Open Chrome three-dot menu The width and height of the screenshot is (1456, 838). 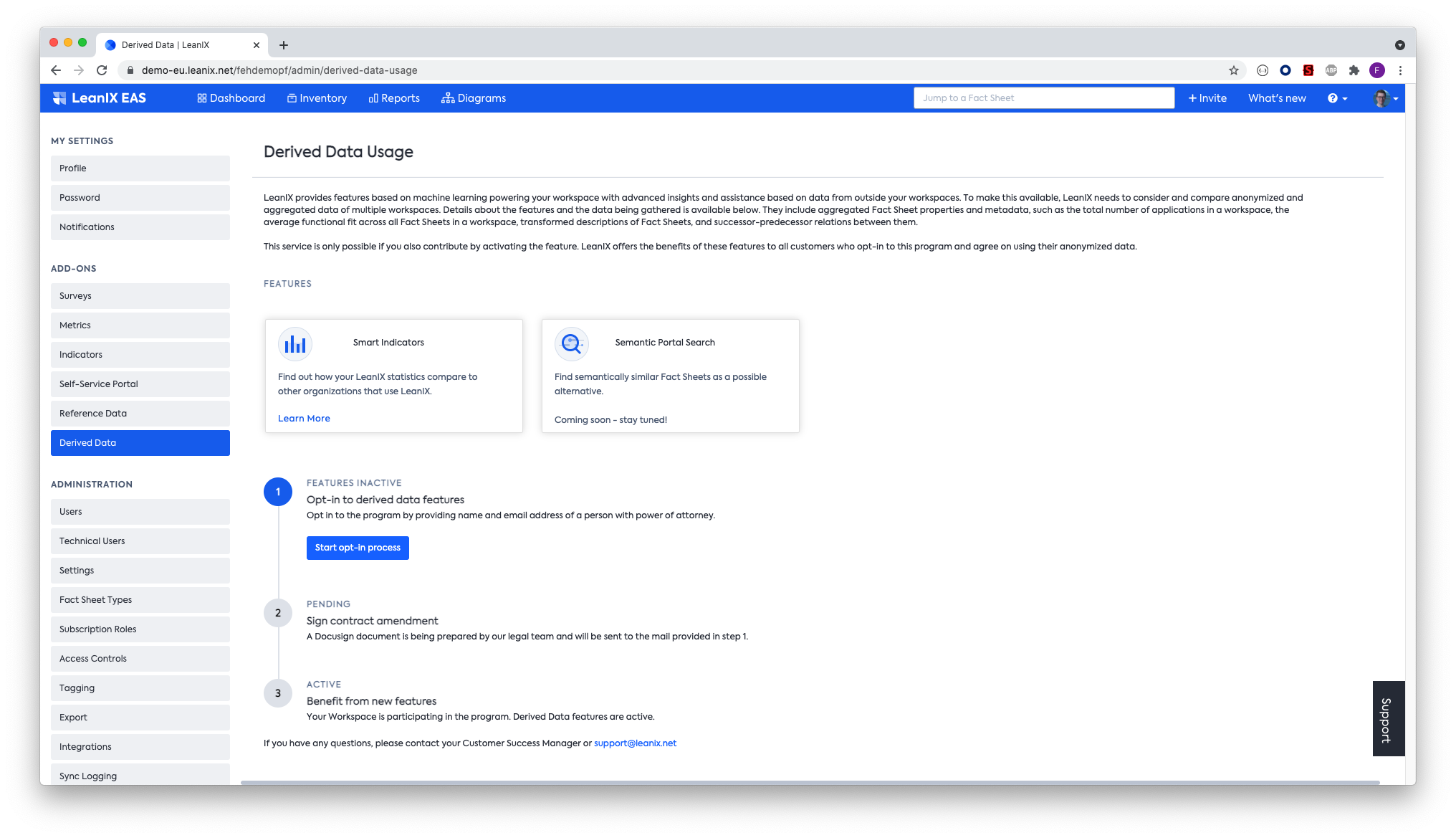(1400, 70)
